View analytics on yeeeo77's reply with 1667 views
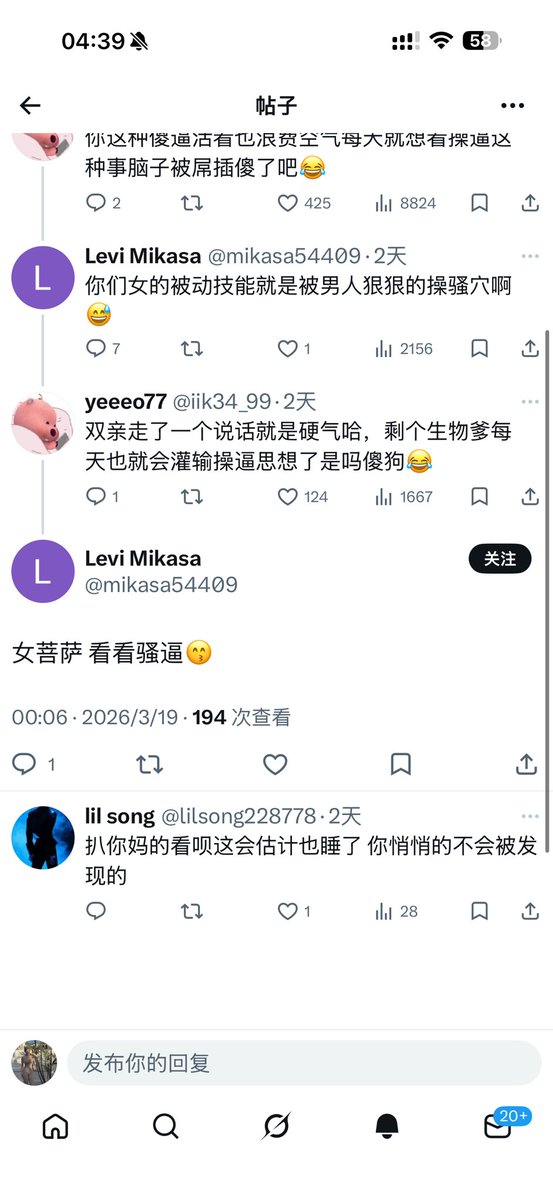Screen dimensions: 553x1200 coord(404,496)
